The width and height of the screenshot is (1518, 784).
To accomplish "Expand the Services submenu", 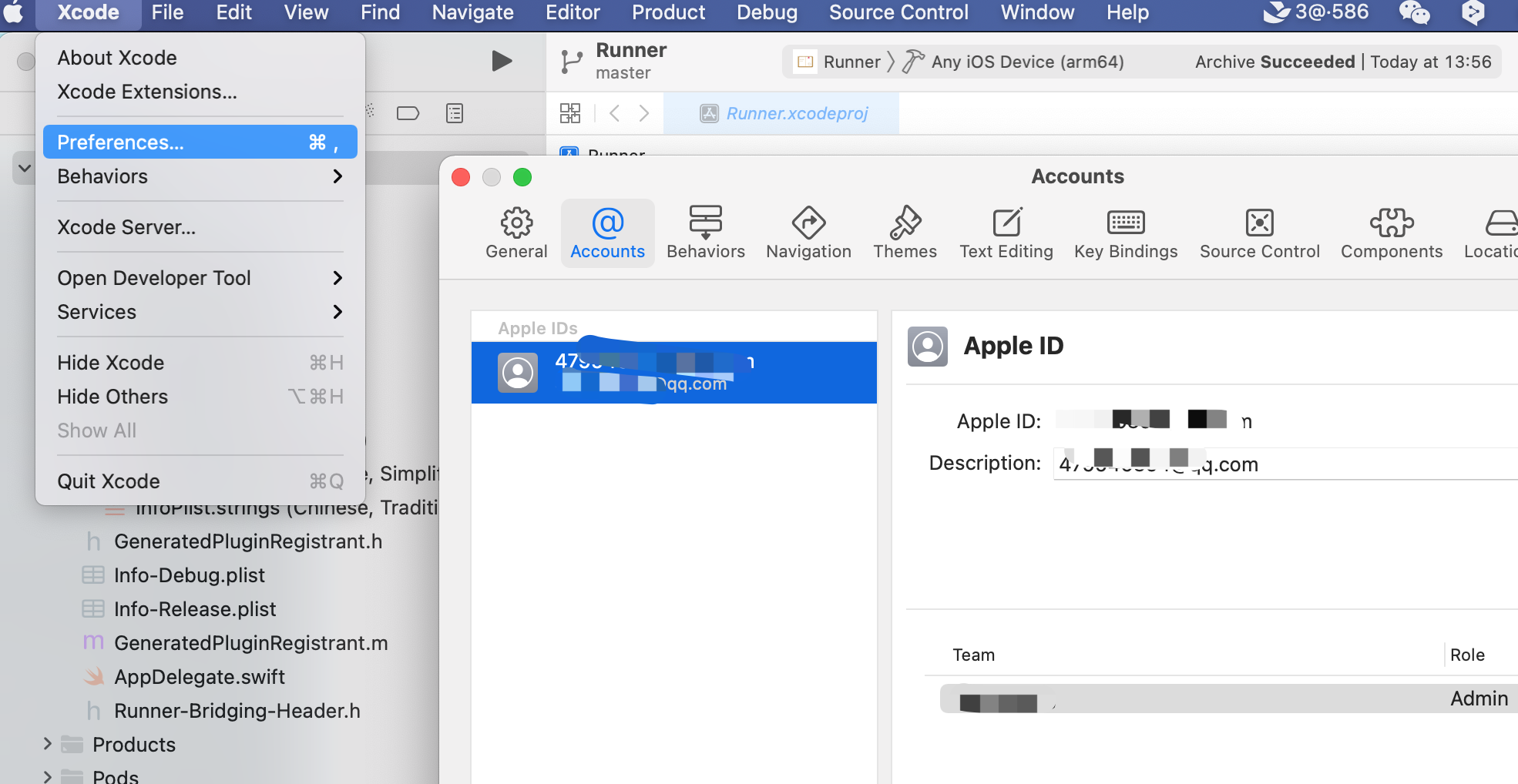I will pyautogui.click(x=200, y=312).
